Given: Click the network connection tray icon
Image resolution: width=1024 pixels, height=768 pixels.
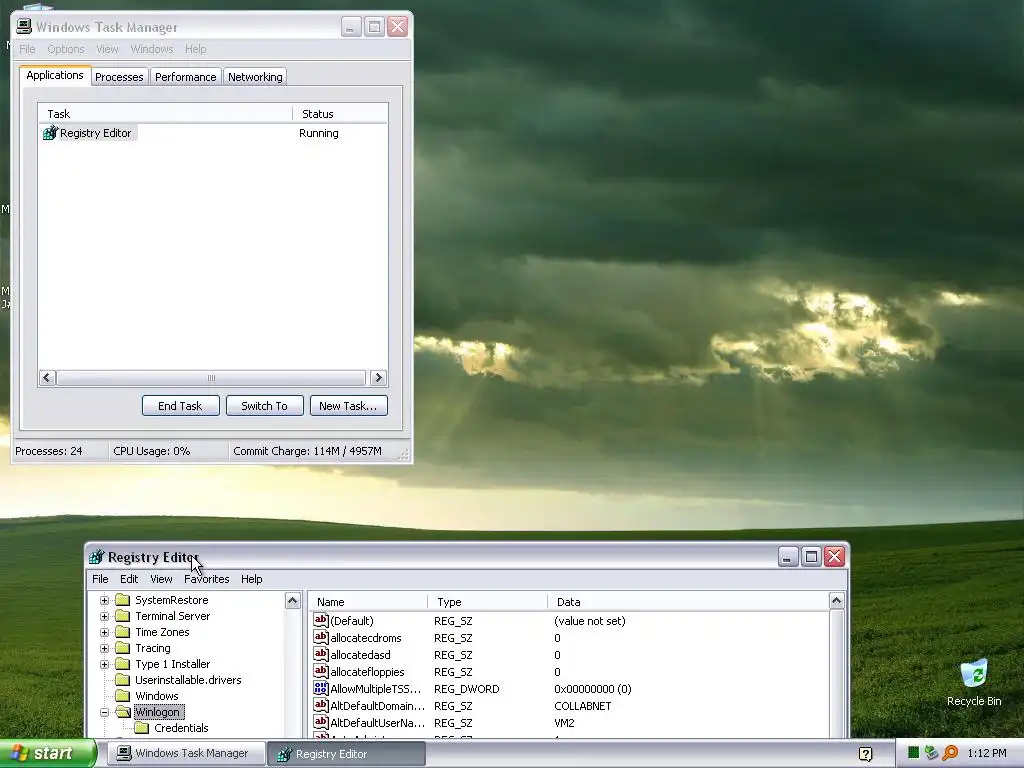Looking at the screenshot, I should click(x=931, y=753).
